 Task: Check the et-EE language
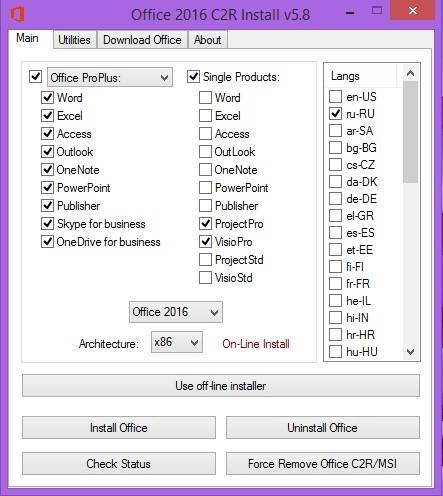click(x=335, y=249)
